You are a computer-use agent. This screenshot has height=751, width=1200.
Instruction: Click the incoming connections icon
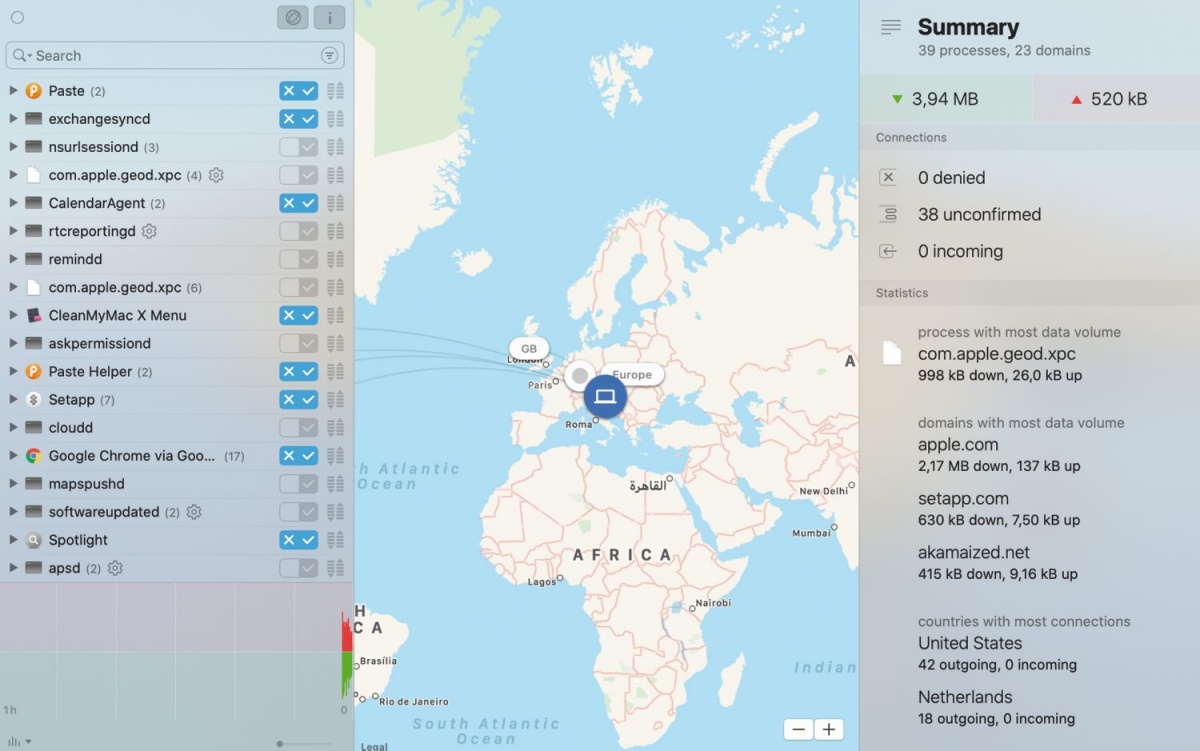click(888, 251)
